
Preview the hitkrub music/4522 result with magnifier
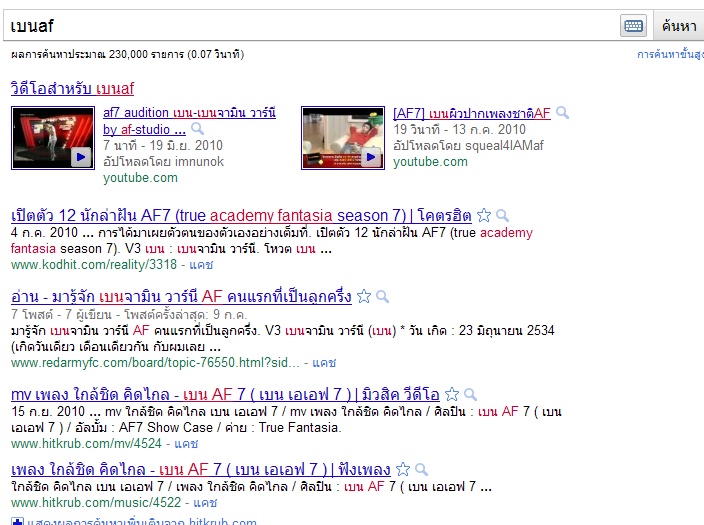[x=421, y=469]
